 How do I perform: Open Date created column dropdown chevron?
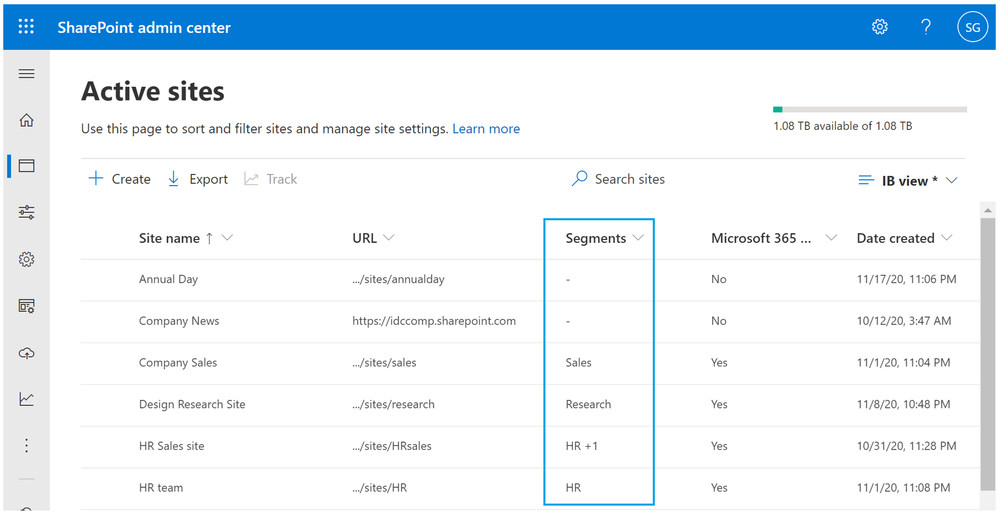(x=946, y=238)
